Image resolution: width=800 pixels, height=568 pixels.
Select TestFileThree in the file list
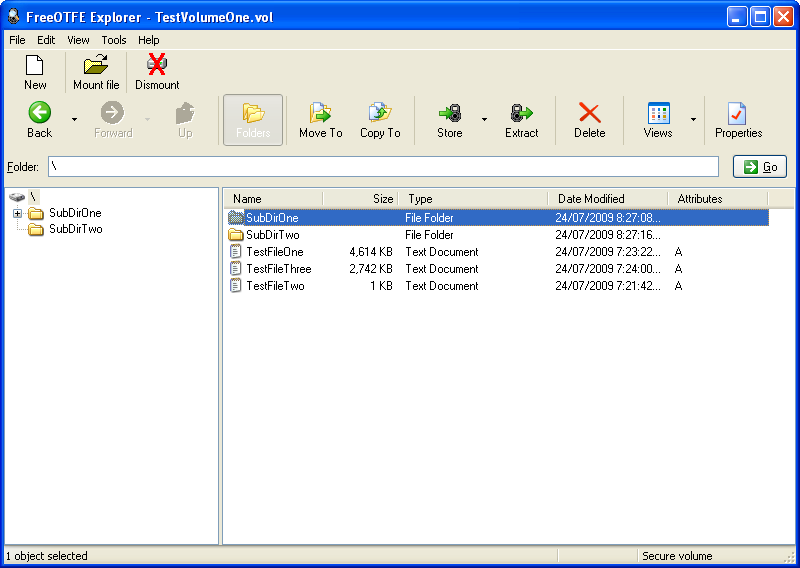pos(278,269)
